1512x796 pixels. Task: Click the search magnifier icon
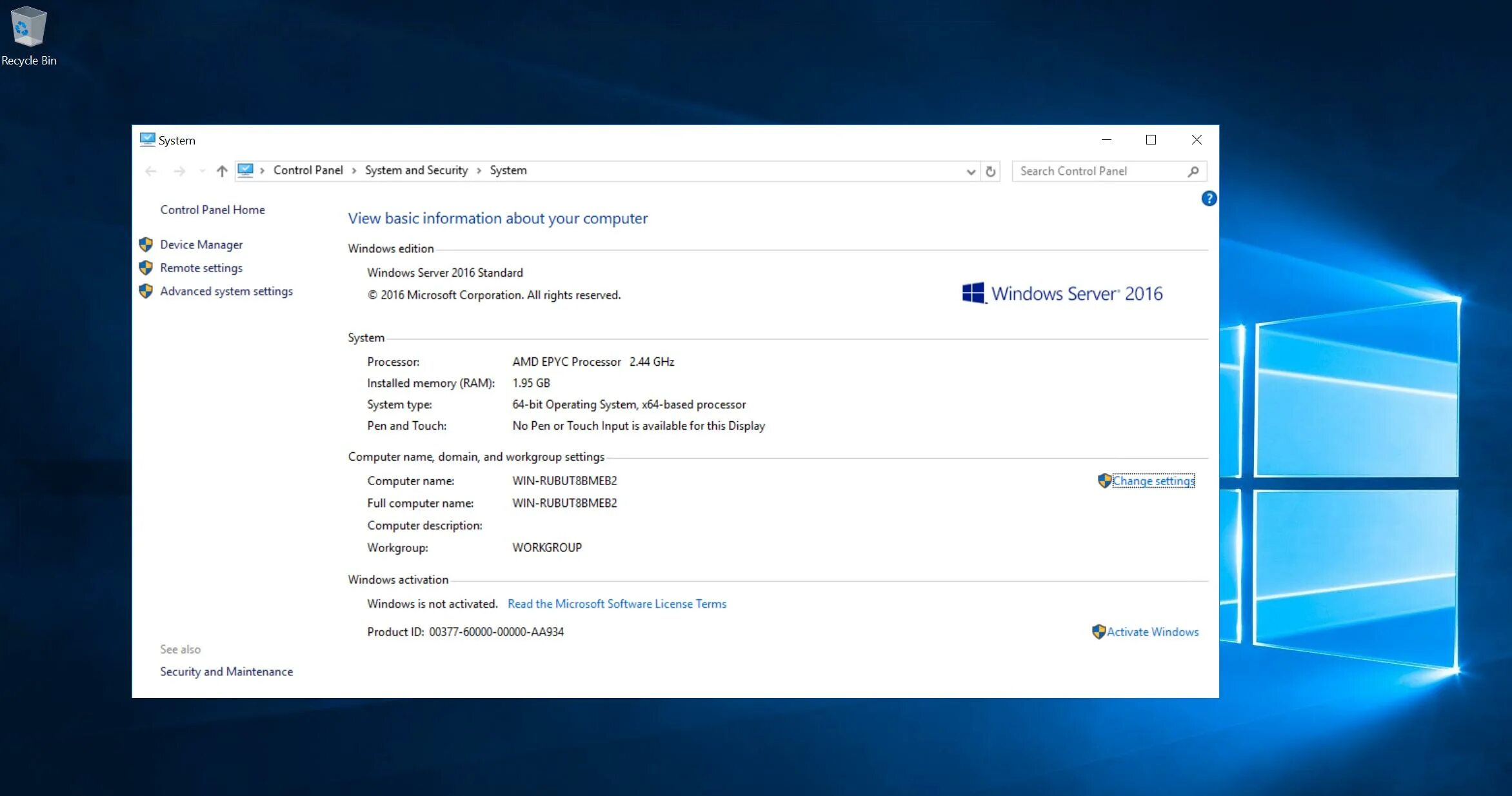[x=1193, y=172]
